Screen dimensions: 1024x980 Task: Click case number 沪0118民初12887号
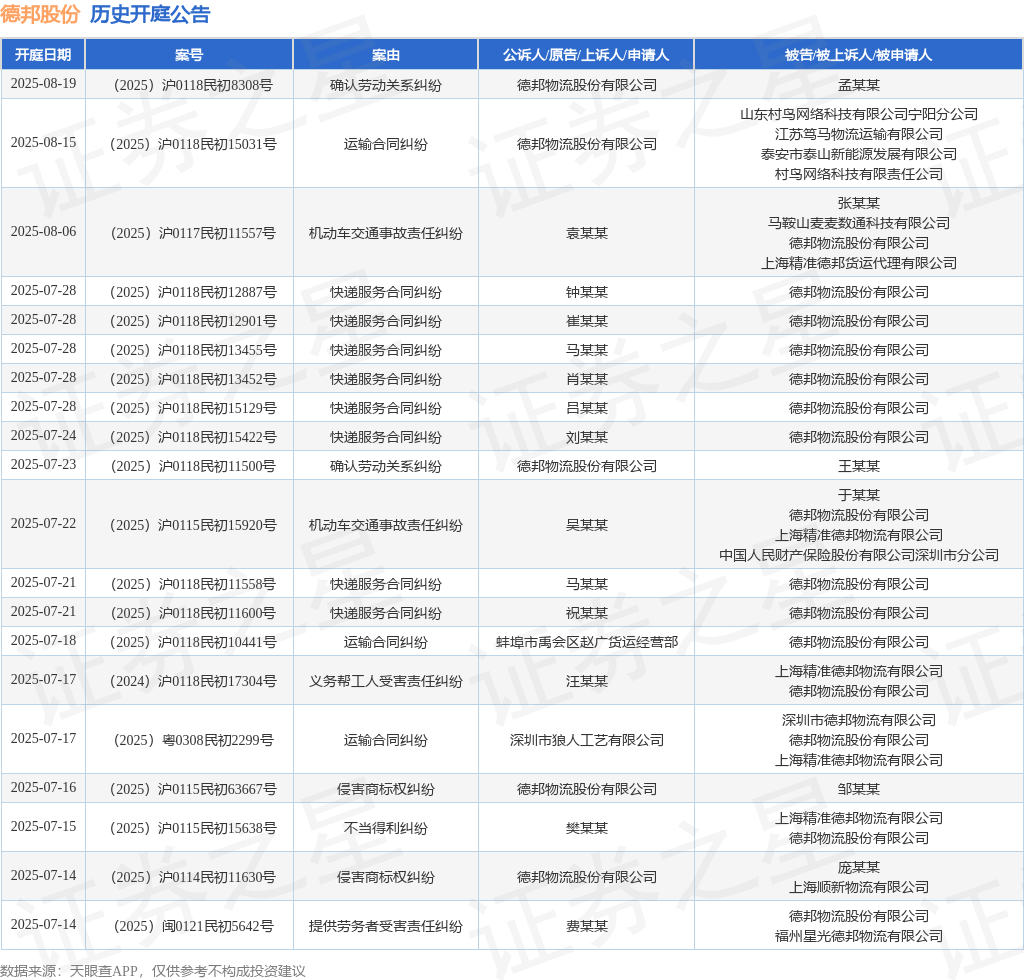pyautogui.click(x=193, y=292)
